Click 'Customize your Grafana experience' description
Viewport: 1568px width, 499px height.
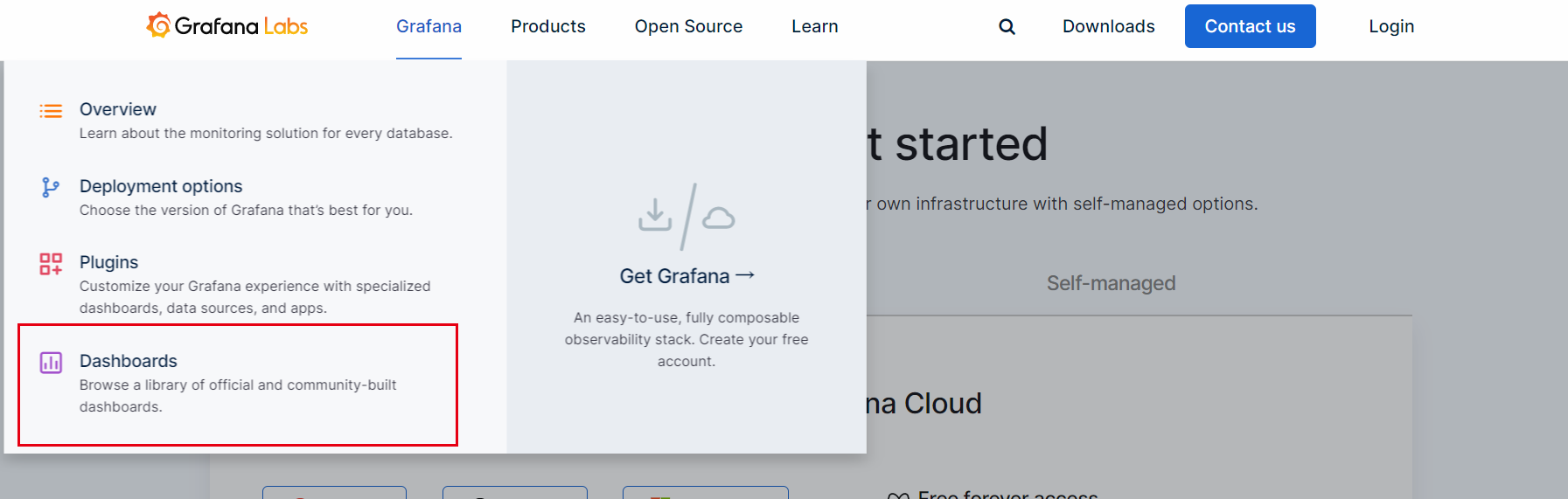(x=254, y=297)
